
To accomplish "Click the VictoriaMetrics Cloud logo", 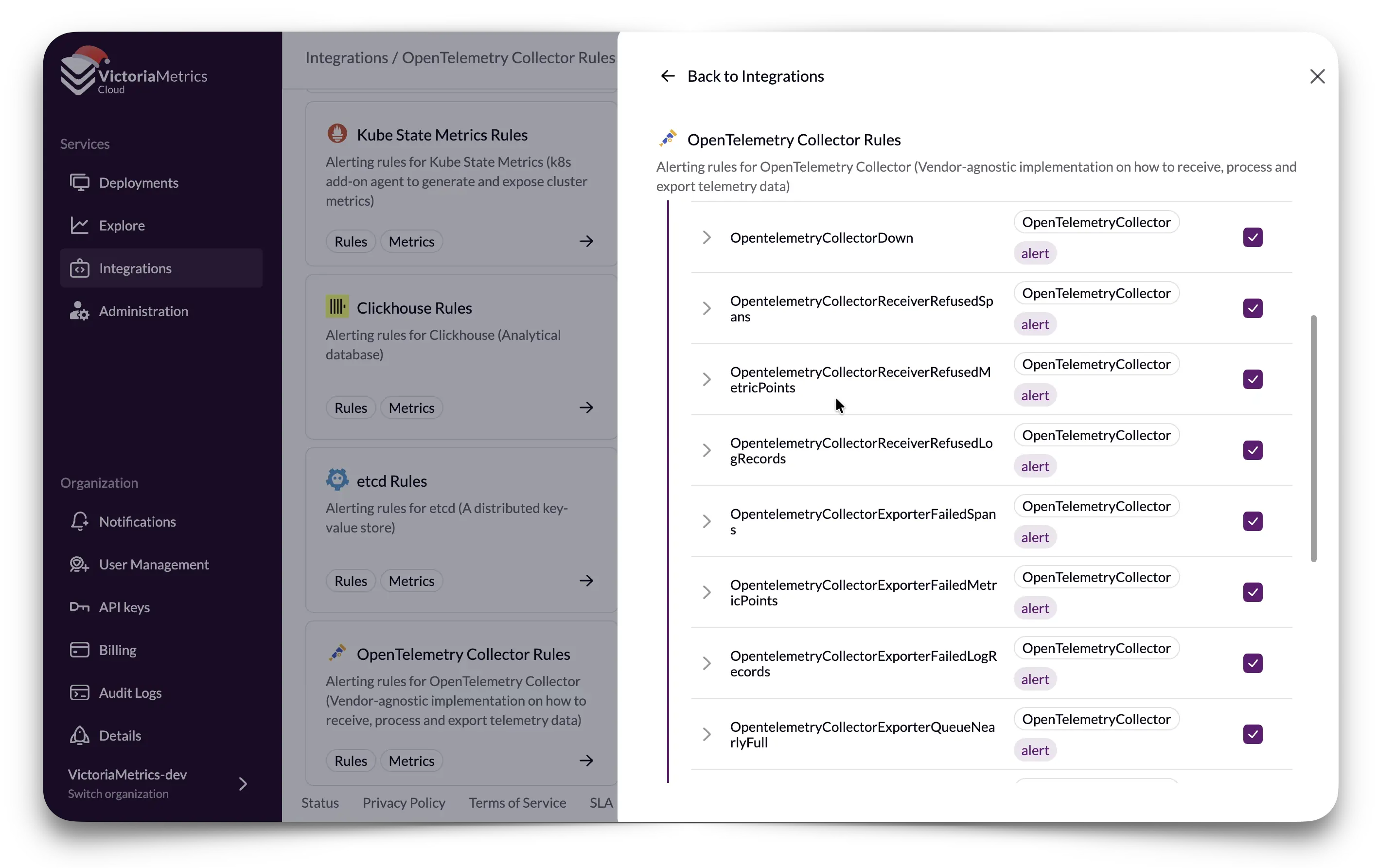I will click(134, 74).
